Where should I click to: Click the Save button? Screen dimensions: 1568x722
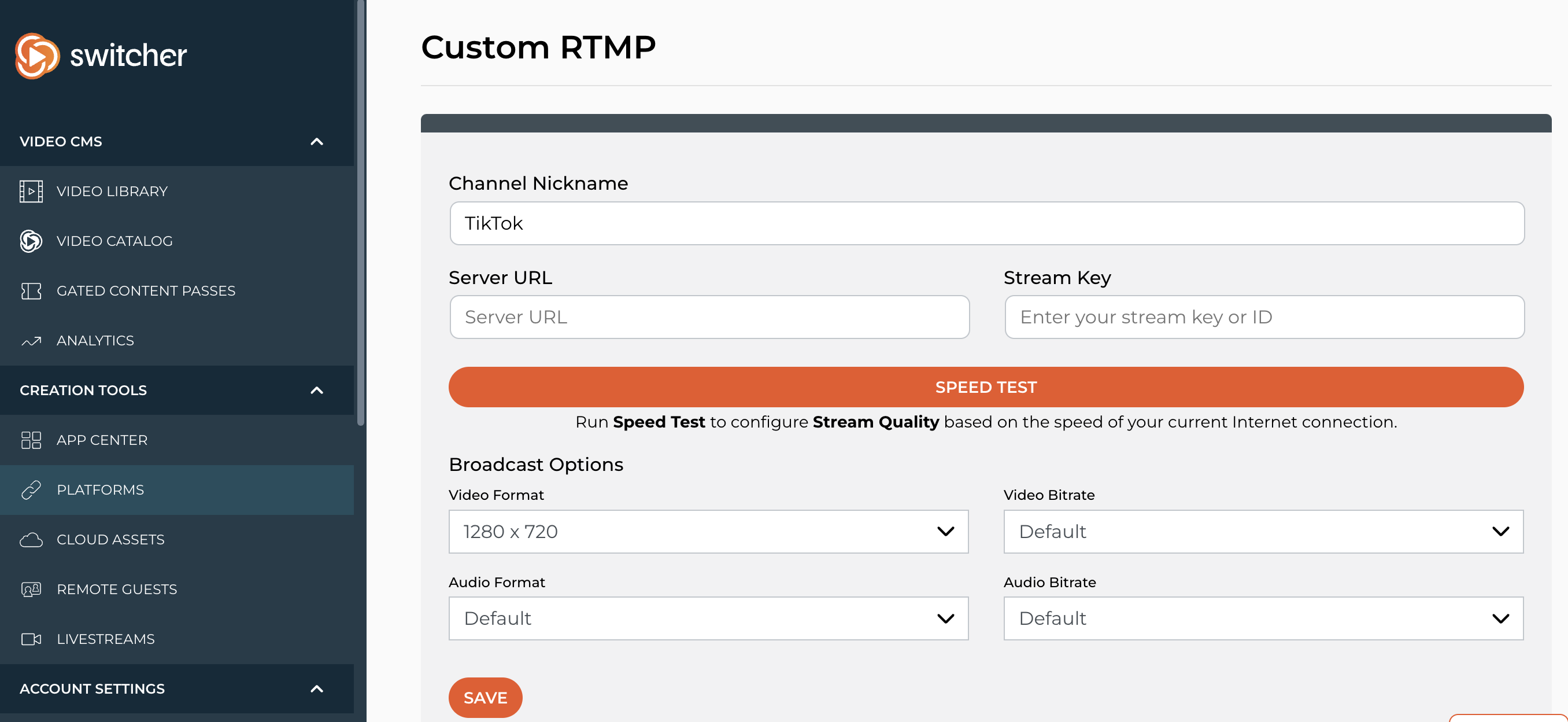click(485, 698)
